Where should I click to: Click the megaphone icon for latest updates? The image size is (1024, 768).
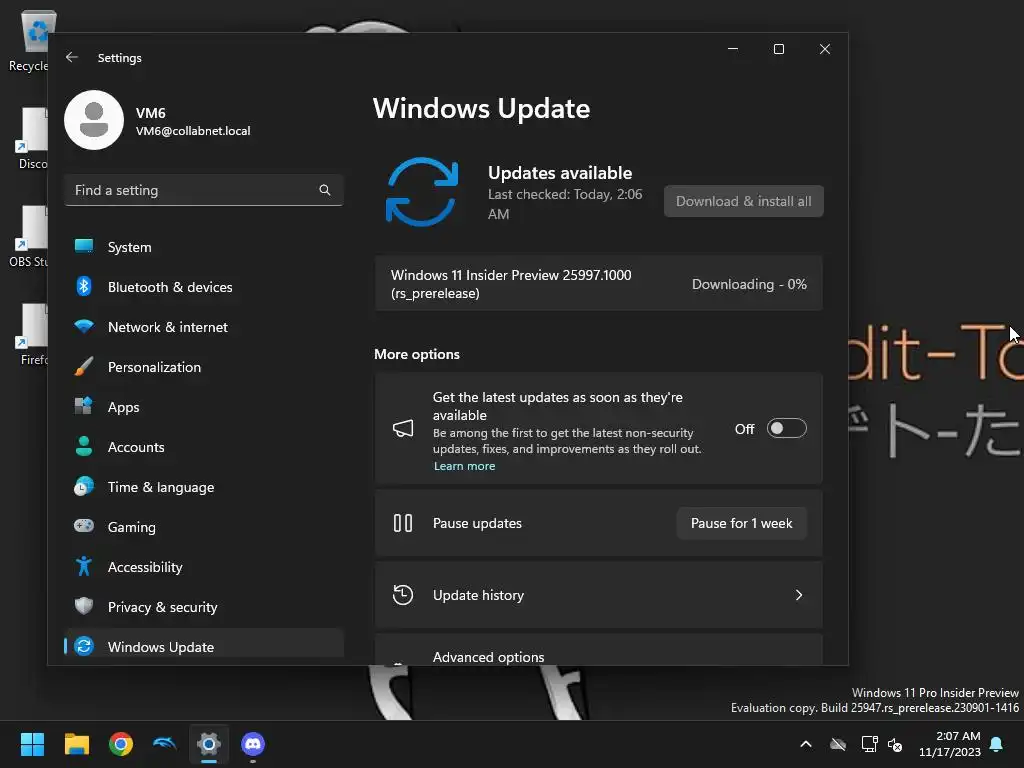click(x=403, y=428)
